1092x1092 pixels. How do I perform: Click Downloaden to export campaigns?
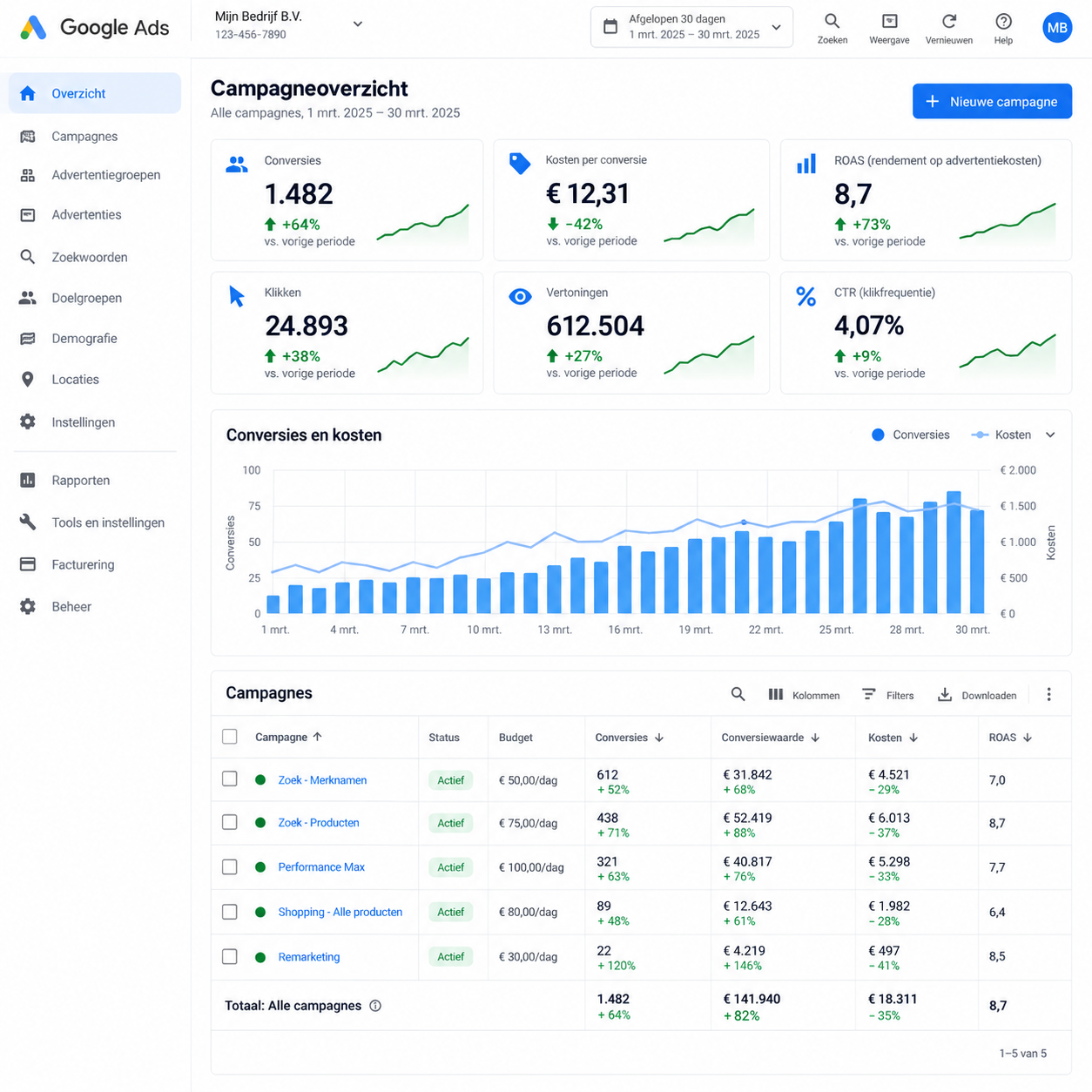coord(976,695)
